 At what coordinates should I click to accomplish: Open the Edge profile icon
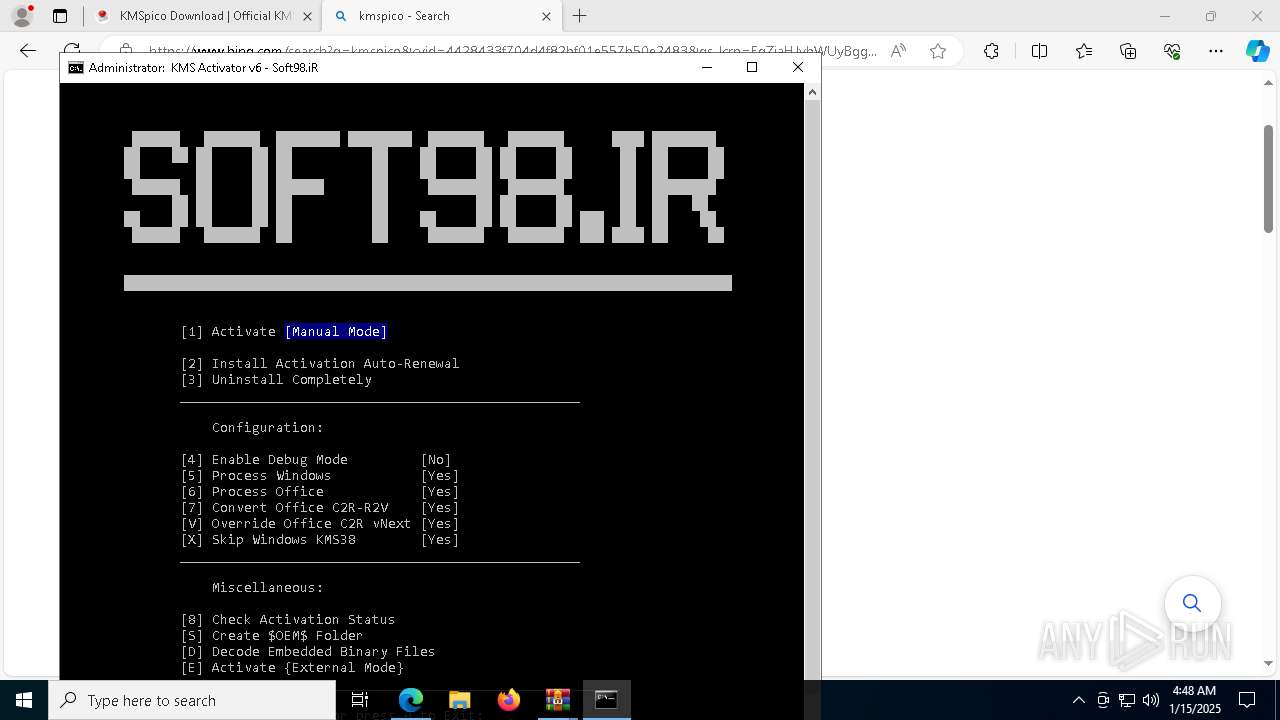[x=22, y=16]
